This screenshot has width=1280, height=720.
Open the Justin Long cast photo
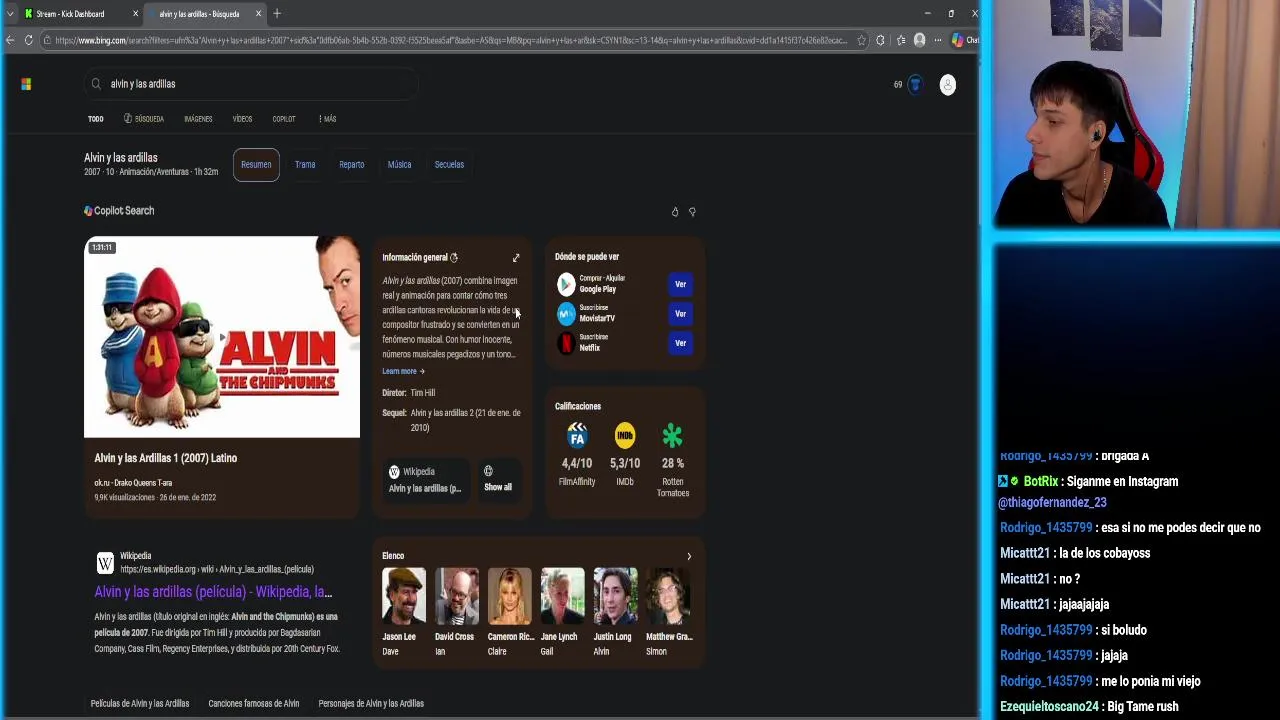[x=615, y=596]
